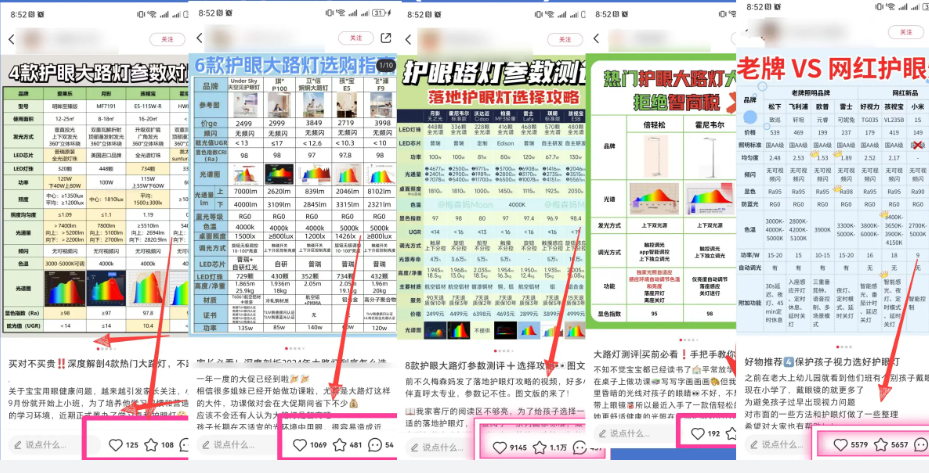This screenshot has width=929, height=473.
Task: Open the 4款护眼大路灯参数对比 comparison image
Action: (94, 196)
